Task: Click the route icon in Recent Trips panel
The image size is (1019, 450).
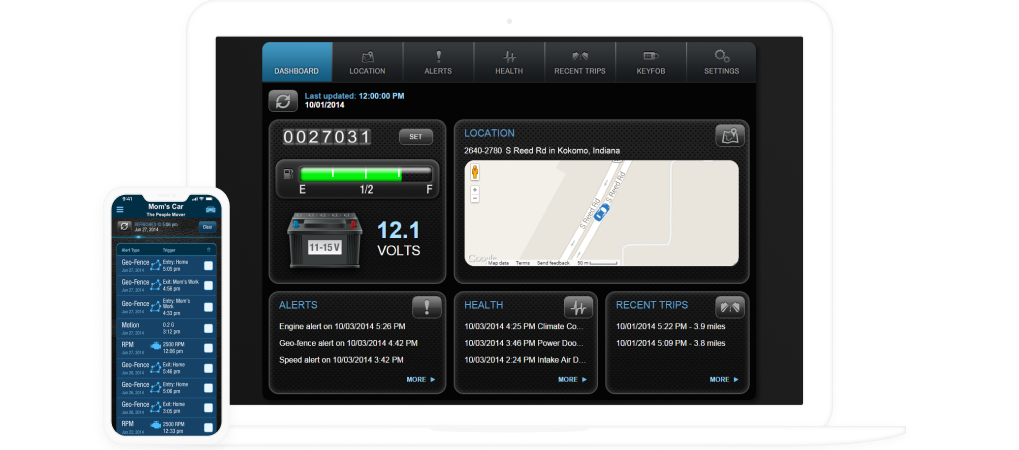Action: point(729,307)
